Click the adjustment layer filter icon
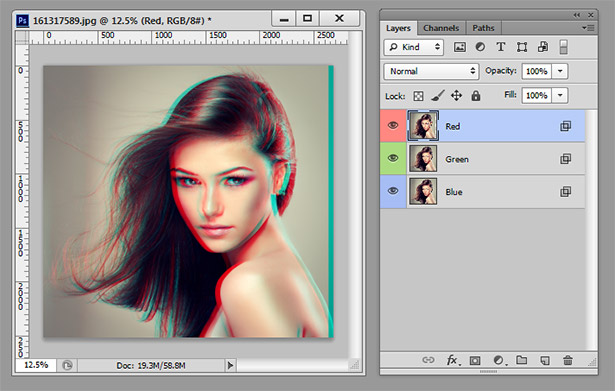The height and width of the screenshot is (391, 615). 480,47
